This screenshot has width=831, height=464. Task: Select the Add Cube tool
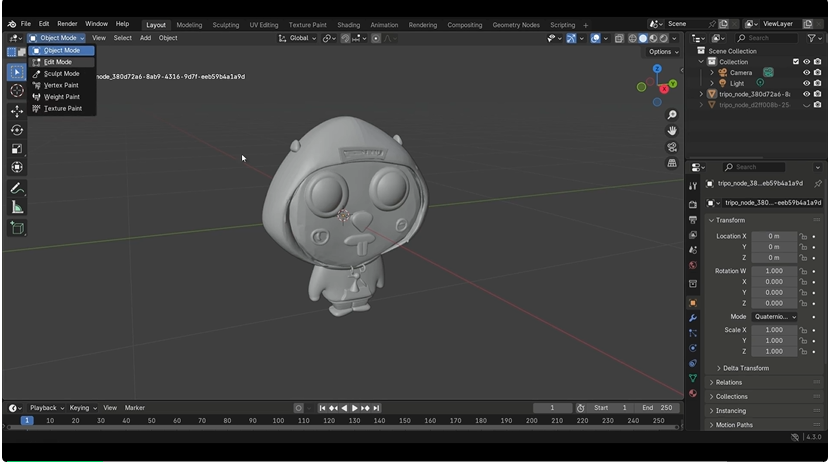tap(17, 228)
